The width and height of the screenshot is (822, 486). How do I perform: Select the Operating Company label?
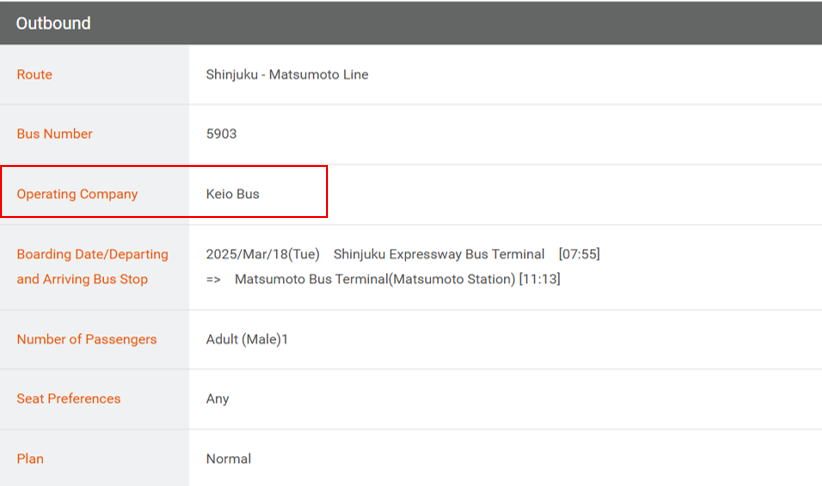pos(77,194)
